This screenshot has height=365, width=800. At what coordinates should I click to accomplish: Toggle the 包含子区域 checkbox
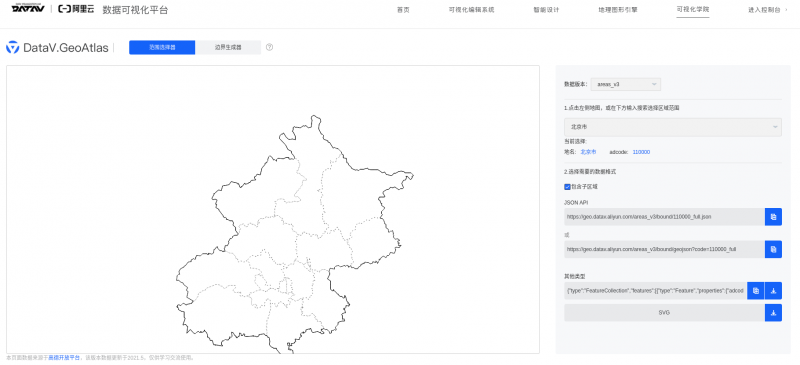(567, 187)
